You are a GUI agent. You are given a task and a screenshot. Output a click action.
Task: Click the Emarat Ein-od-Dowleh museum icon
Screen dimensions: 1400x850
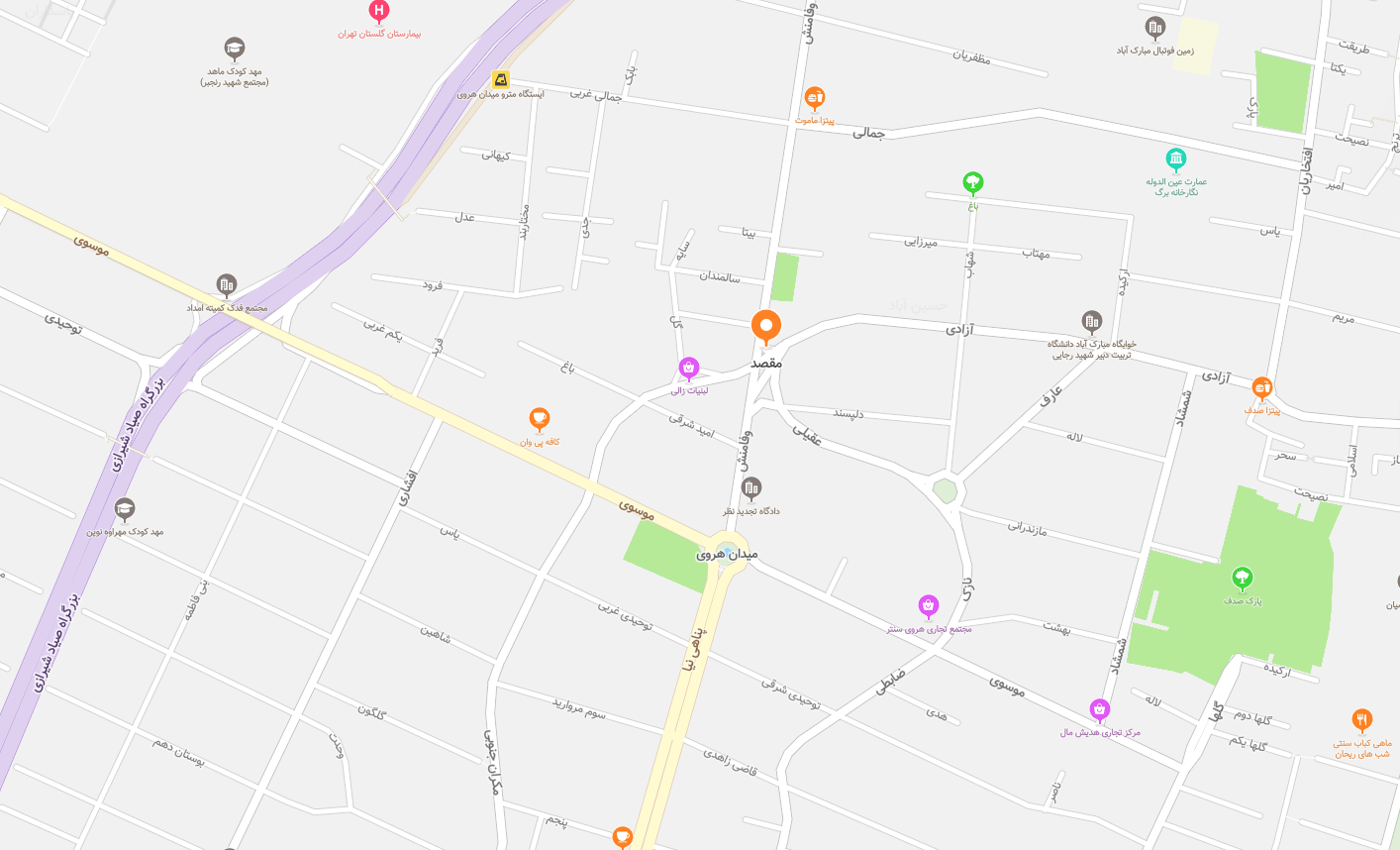1176,159
